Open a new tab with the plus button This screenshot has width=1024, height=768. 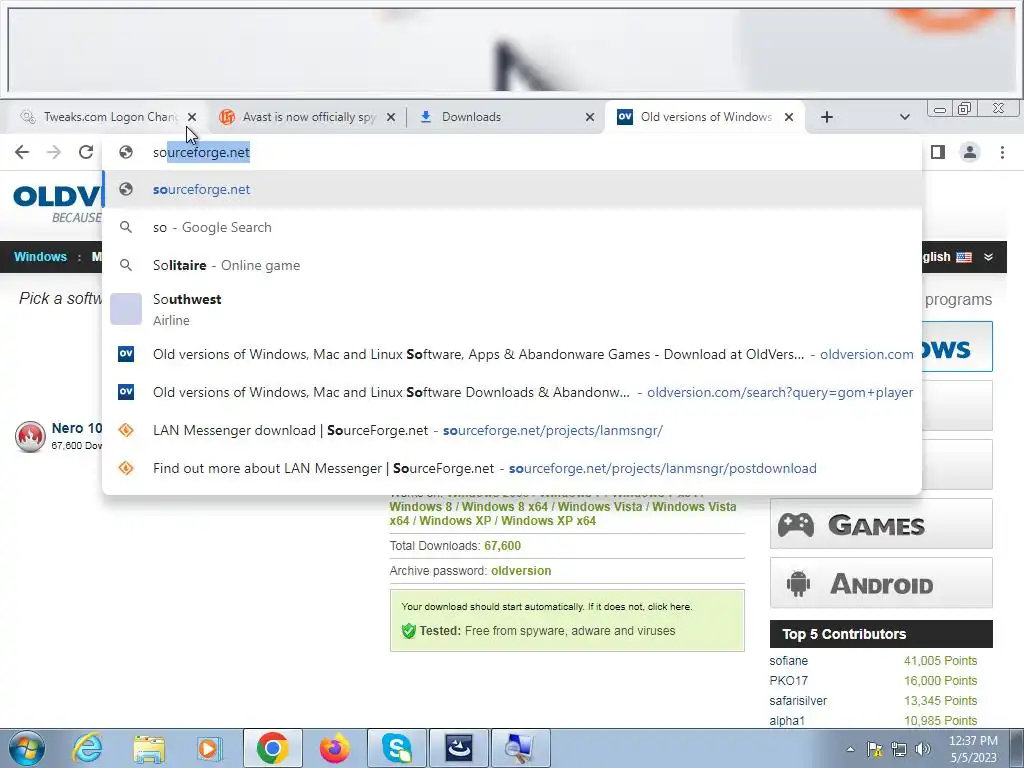[826, 117]
